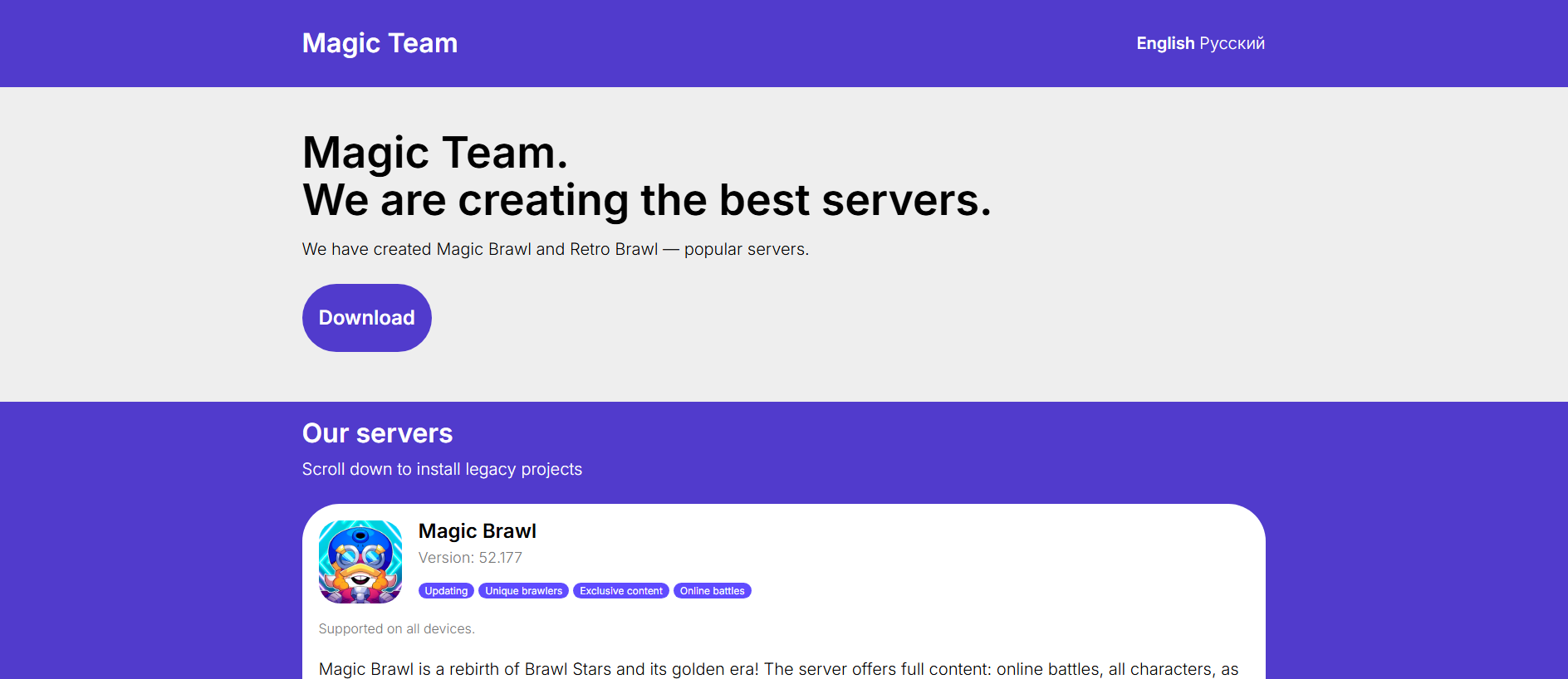The width and height of the screenshot is (1568, 679).
Task: Click 'Scroll down to install legacy projects' text
Action: click(442, 469)
